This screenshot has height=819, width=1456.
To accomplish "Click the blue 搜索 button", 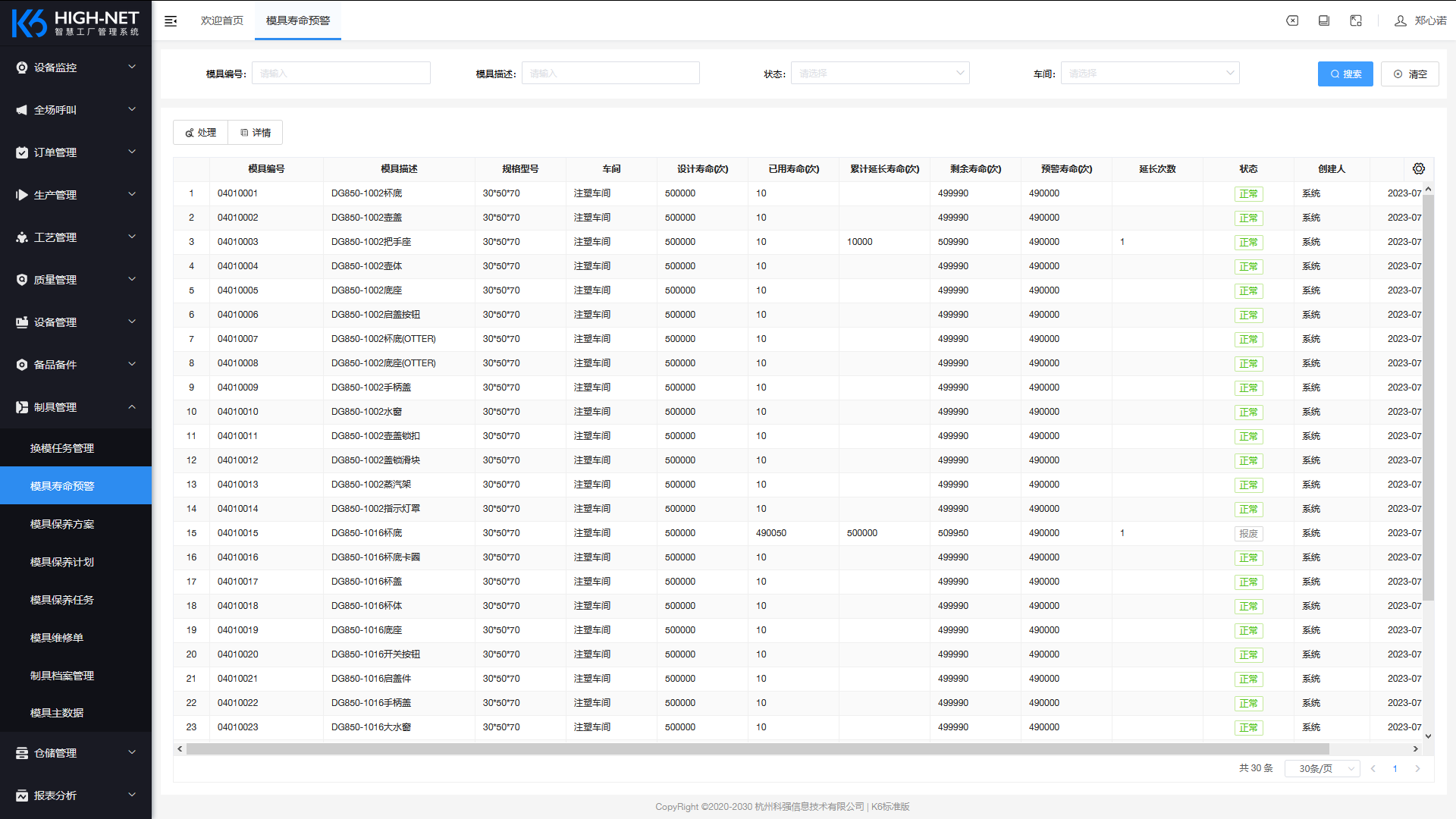I will [x=1345, y=74].
